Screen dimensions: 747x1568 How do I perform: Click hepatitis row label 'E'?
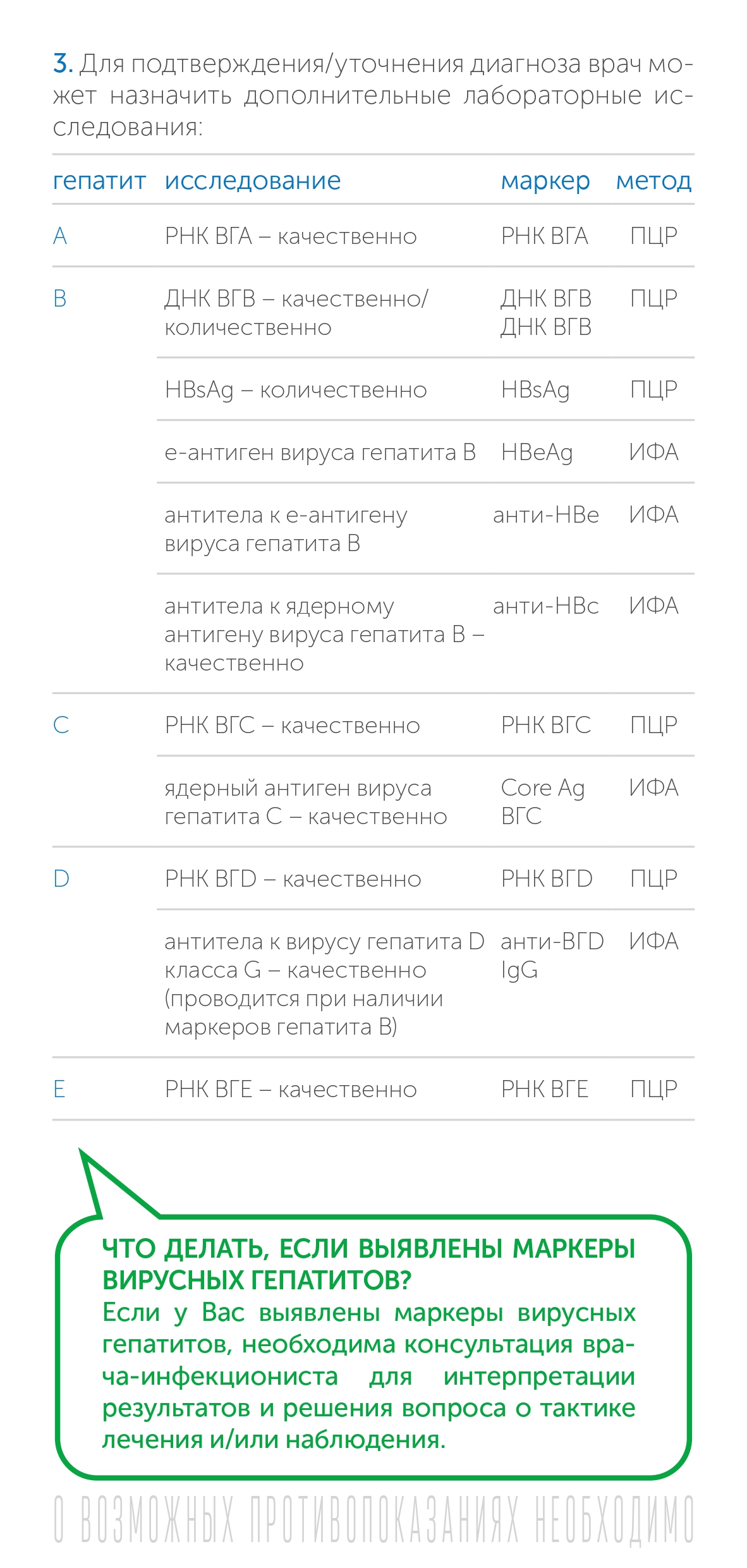click(x=59, y=1089)
